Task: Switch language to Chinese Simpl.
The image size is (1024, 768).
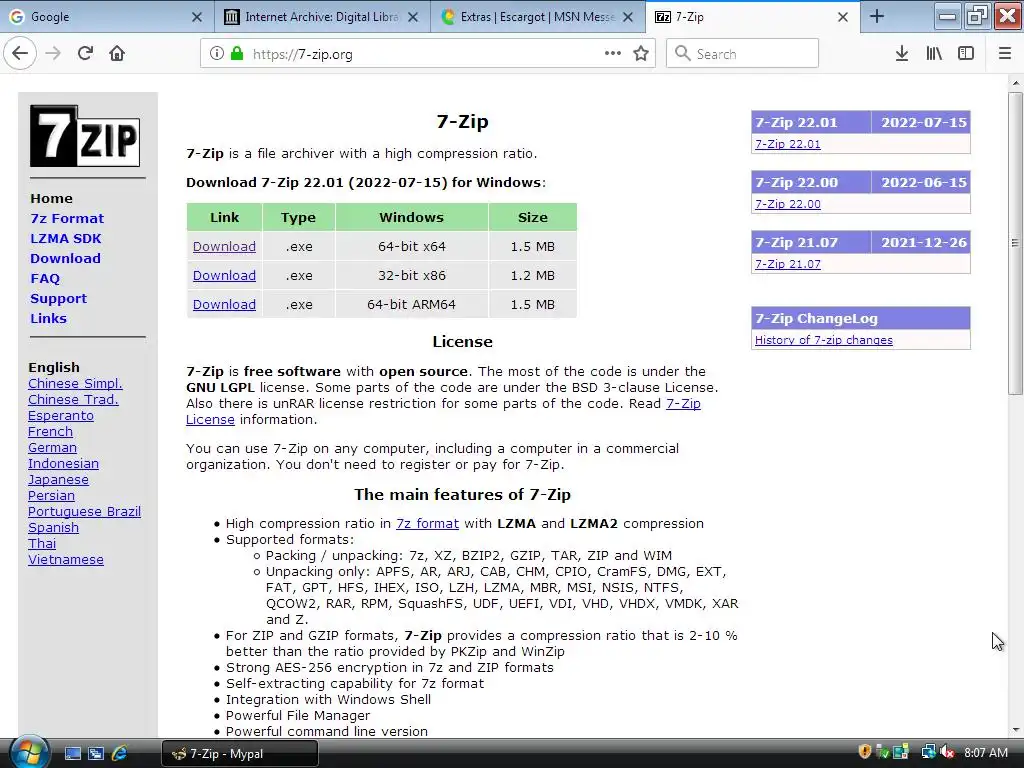Action: (x=75, y=384)
